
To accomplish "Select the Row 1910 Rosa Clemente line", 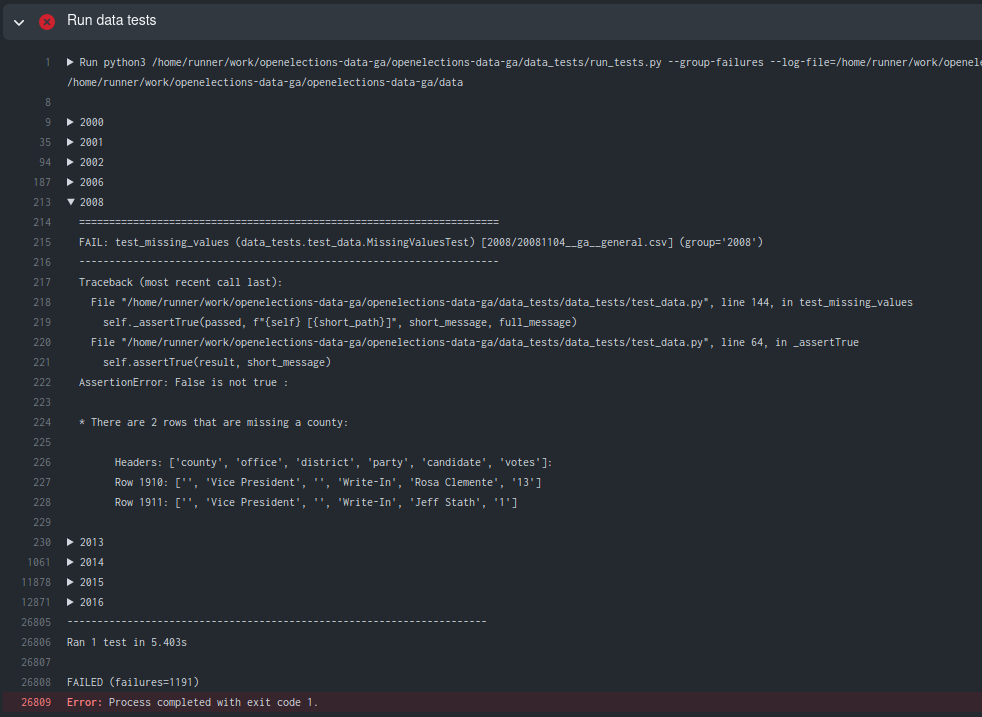I will click(328, 483).
